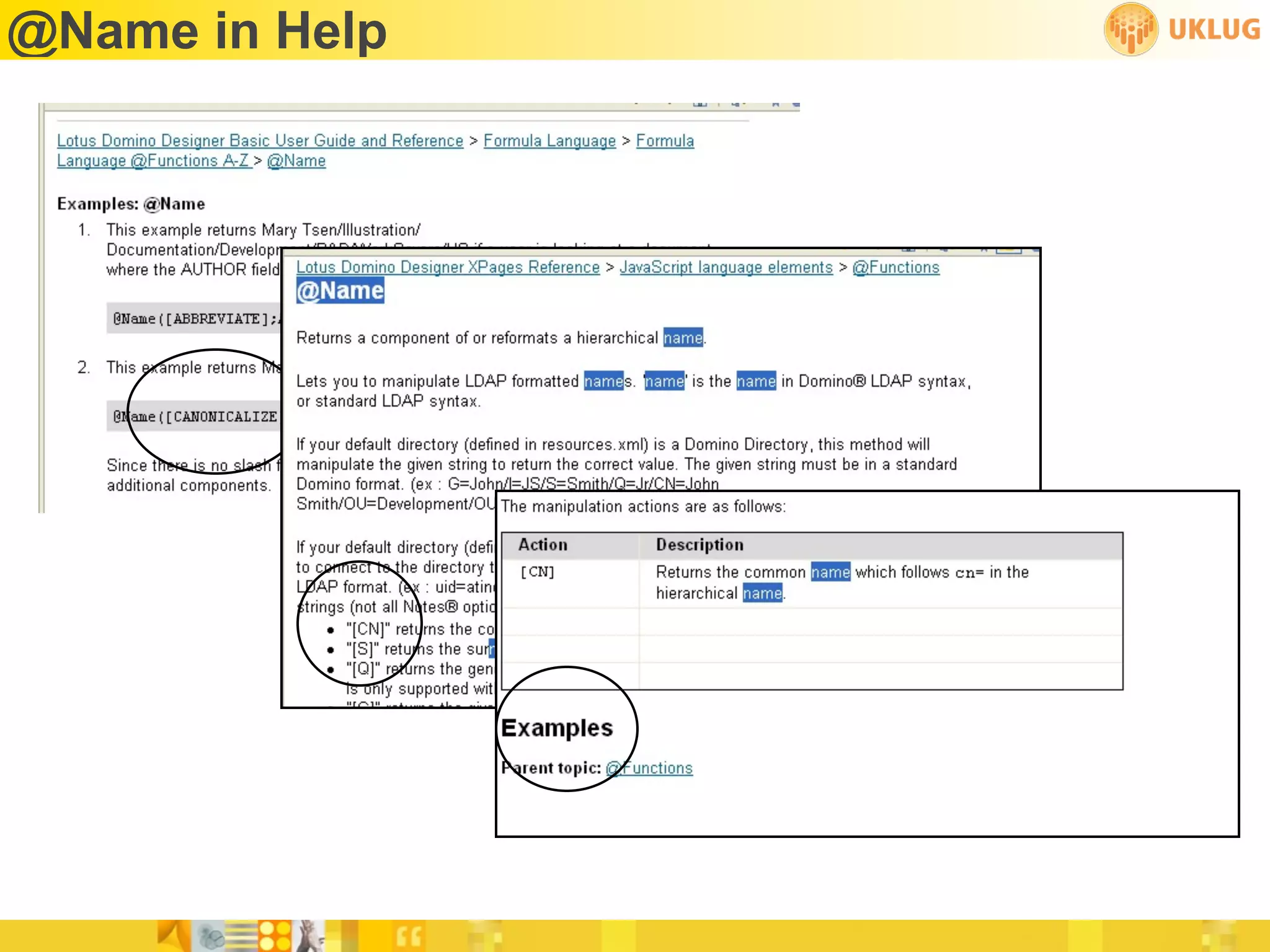1270x952 pixels.
Task: Click the bold Examples heading
Action: pyautogui.click(x=556, y=728)
